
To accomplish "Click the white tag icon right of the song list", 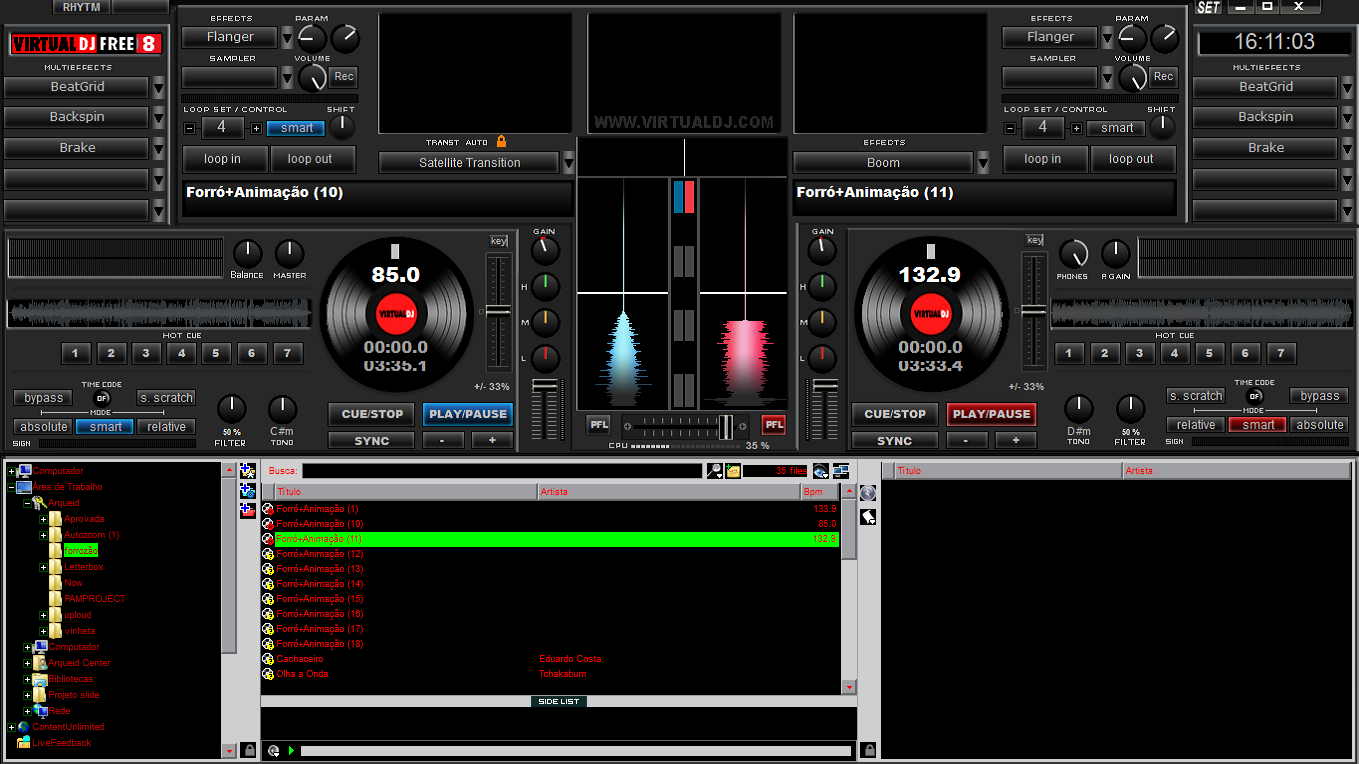I will coord(868,517).
